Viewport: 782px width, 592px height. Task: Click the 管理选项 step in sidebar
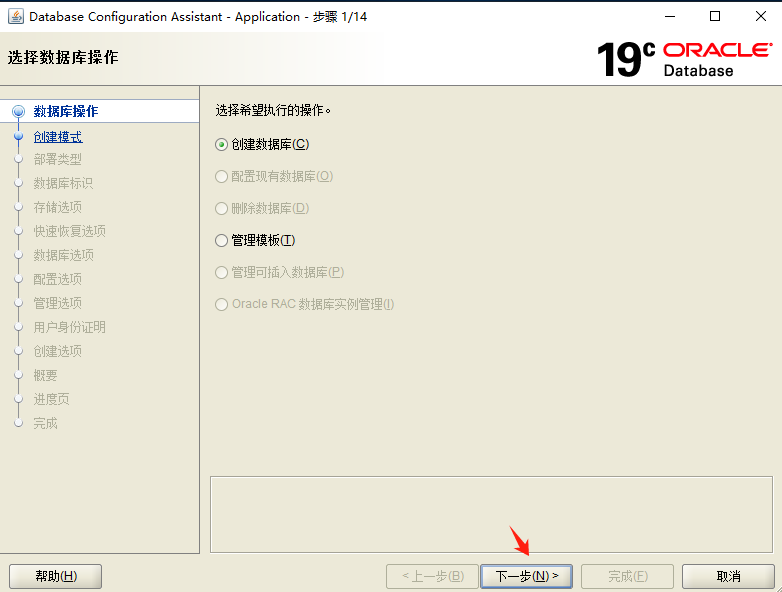pos(57,303)
